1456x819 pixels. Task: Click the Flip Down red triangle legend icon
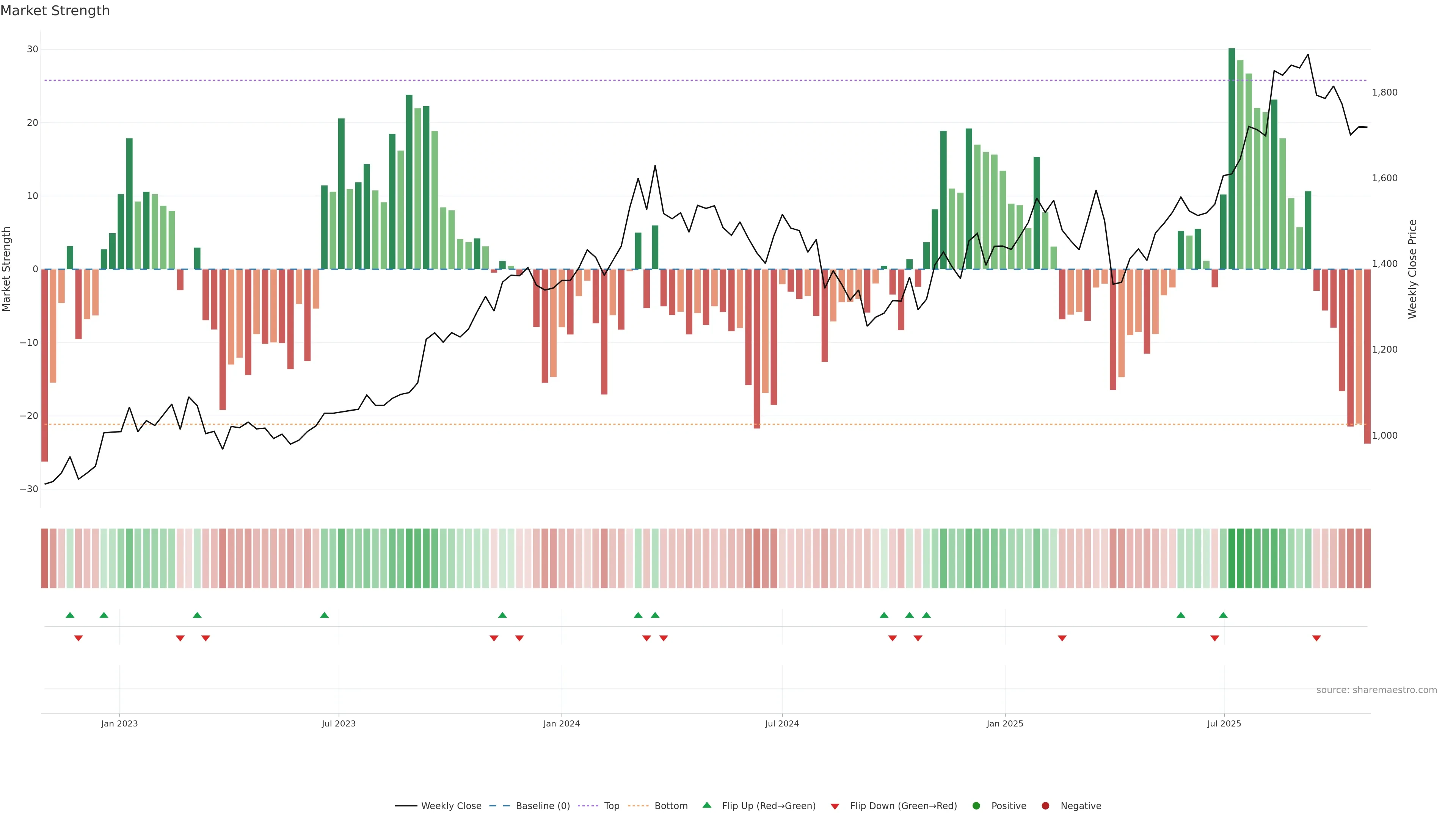click(x=835, y=806)
